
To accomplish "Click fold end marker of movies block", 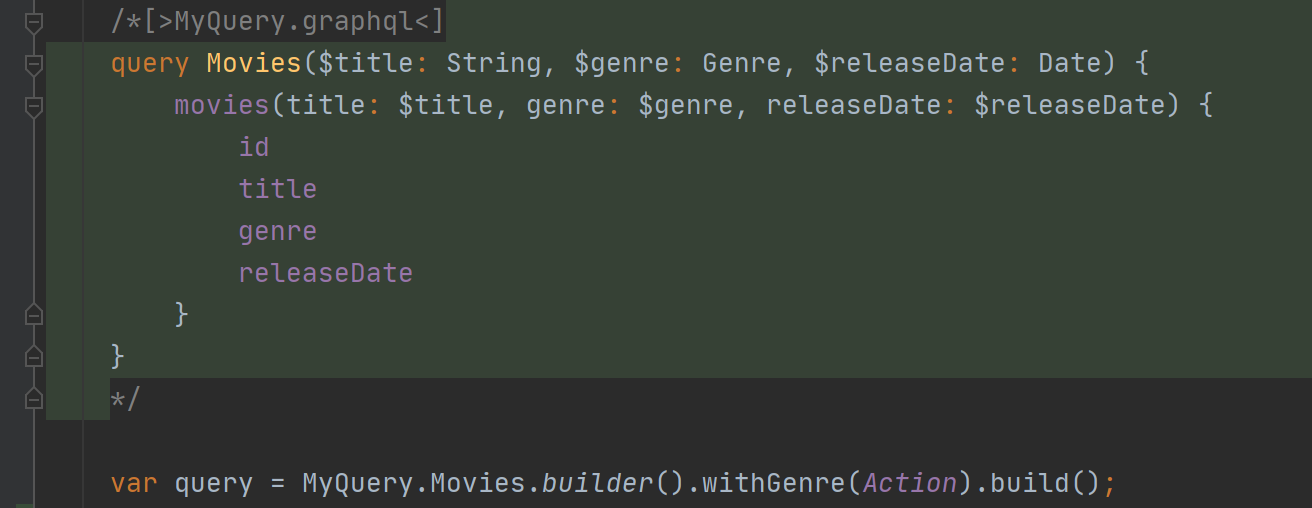I will click(x=33, y=315).
